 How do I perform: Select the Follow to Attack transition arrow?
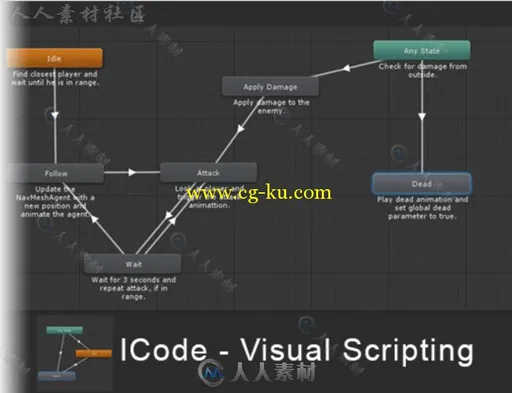(132, 172)
